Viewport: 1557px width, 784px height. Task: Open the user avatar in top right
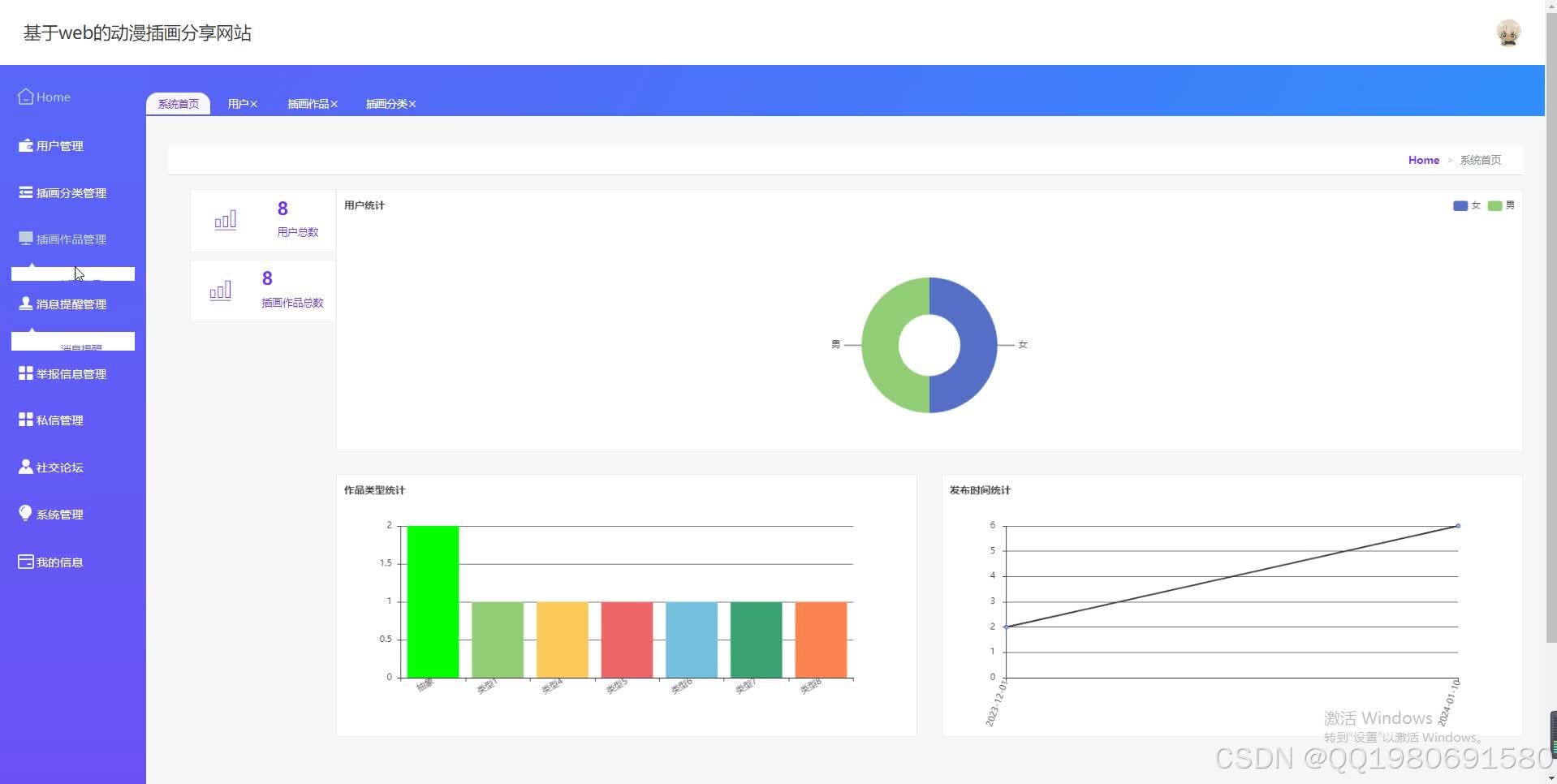click(x=1508, y=32)
